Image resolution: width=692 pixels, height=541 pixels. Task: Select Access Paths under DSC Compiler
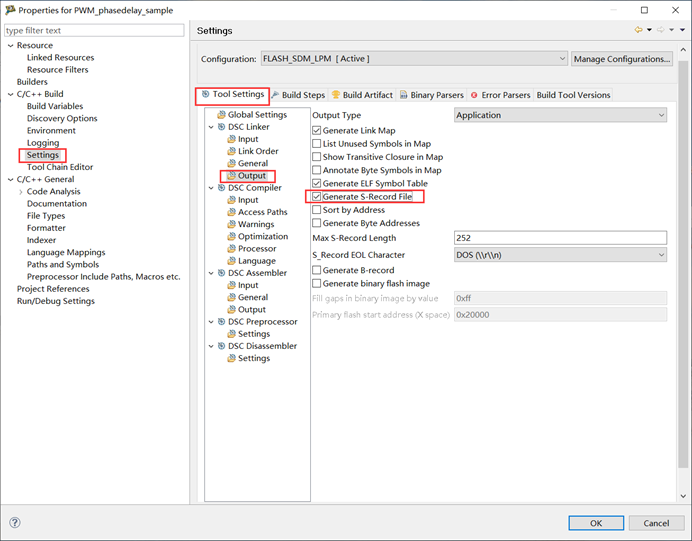click(x=262, y=212)
